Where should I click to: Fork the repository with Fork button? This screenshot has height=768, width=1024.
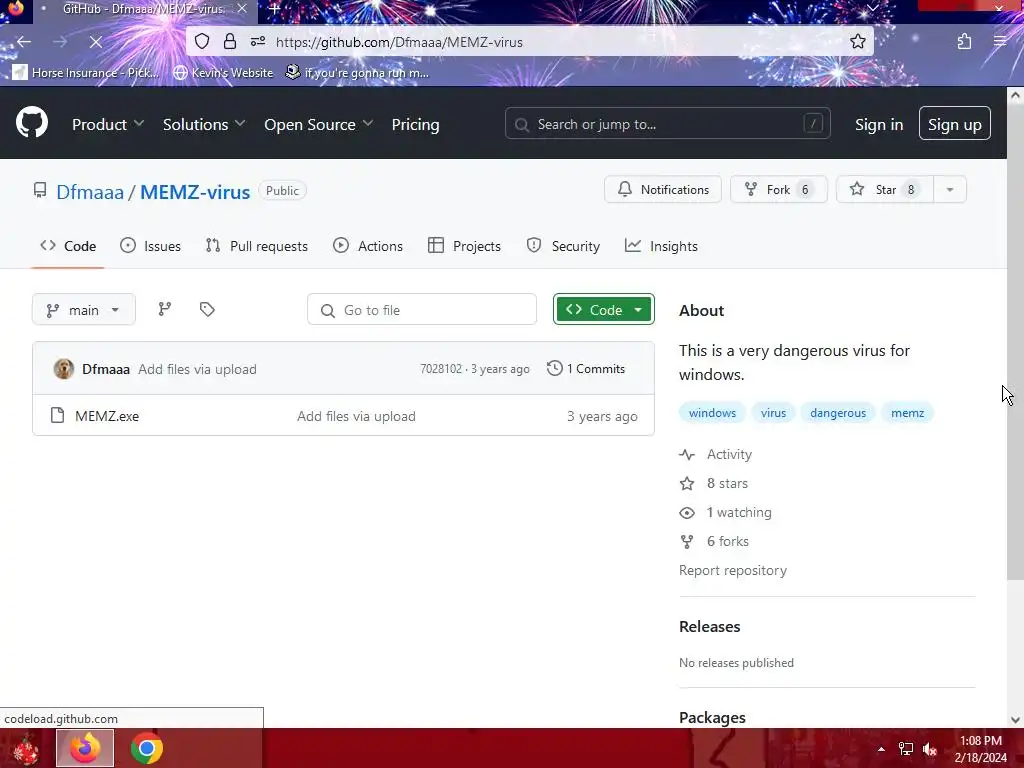(x=778, y=189)
